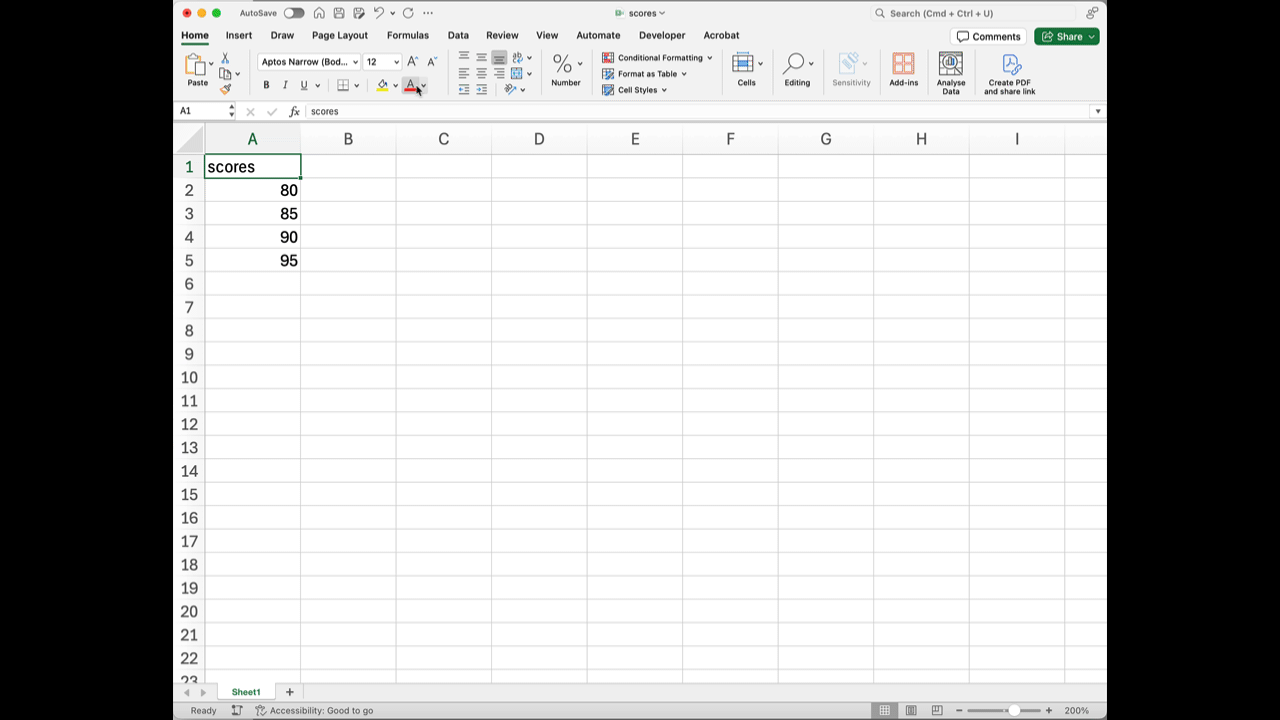Image resolution: width=1280 pixels, height=720 pixels.
Task: Click the Save floppy disk icon
Action: pos(339,13)
